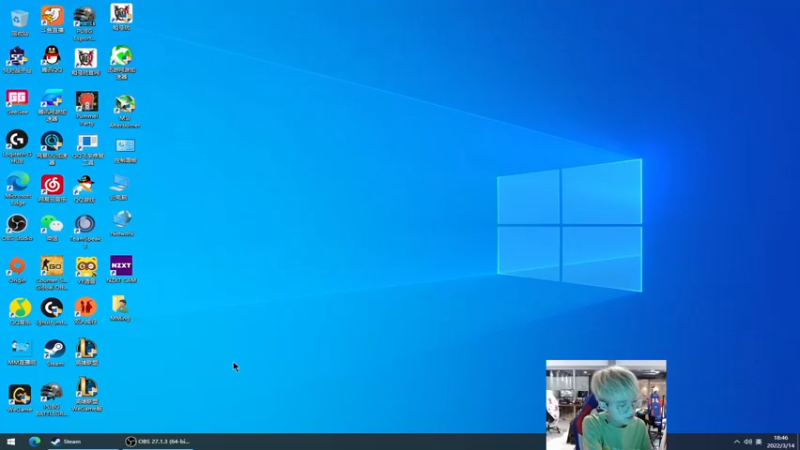Launch the QQ Games desktop shortcut
This screenshot has height=450, width=800.
tap(85, 189)
